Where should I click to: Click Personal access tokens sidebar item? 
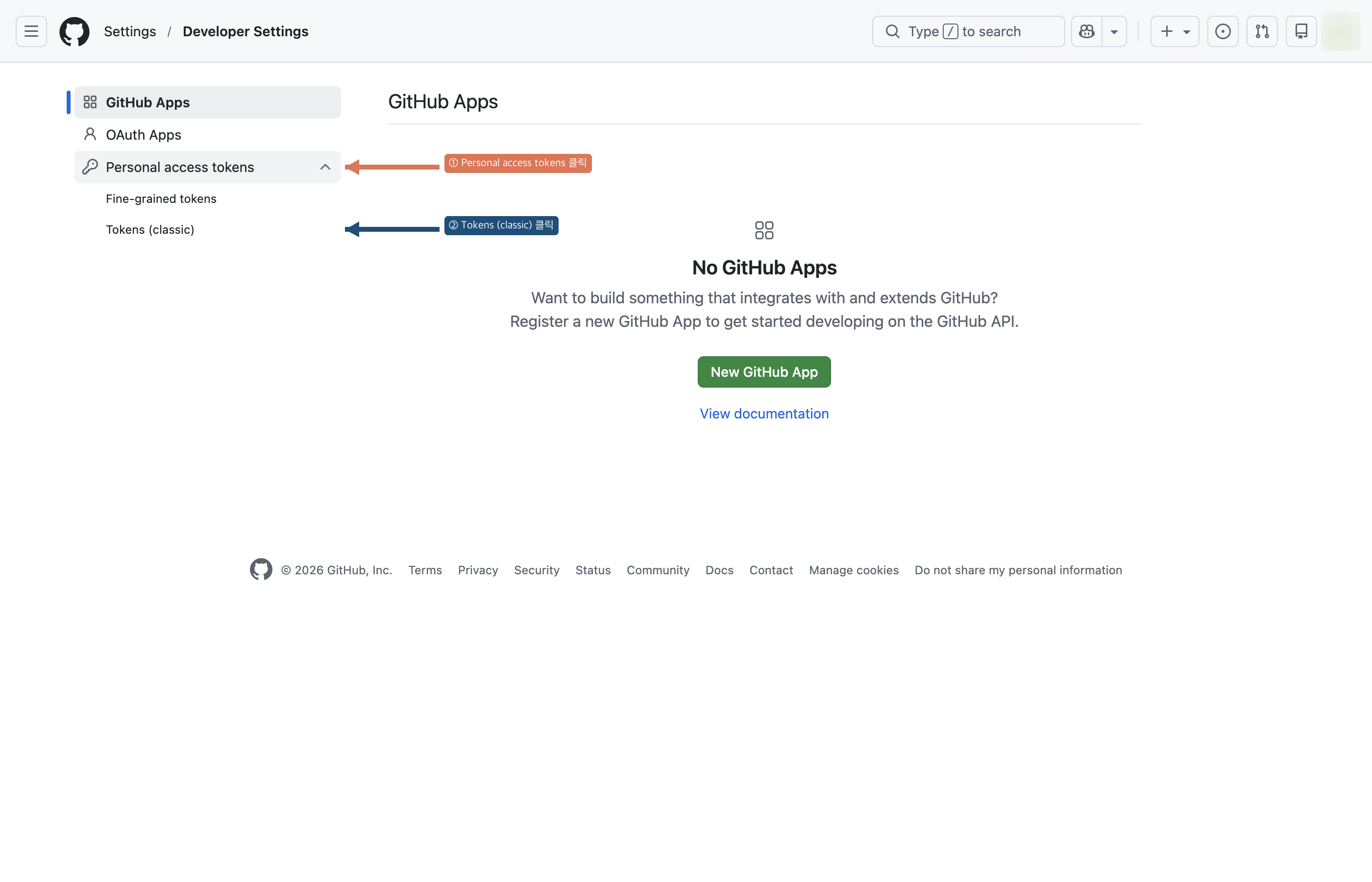(x=207, y=167)
